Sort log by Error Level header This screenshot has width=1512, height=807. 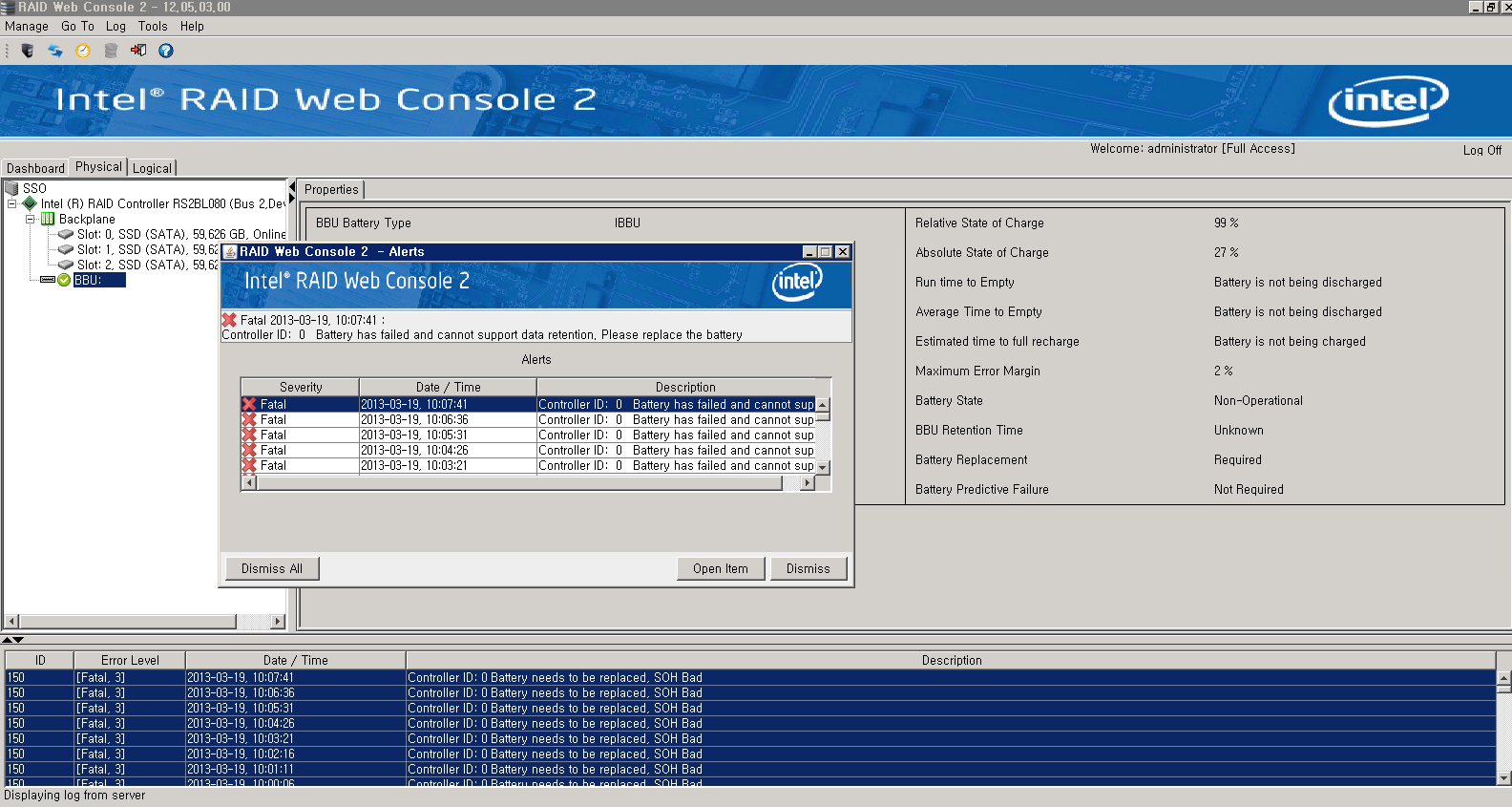click(x=130, y=660)
